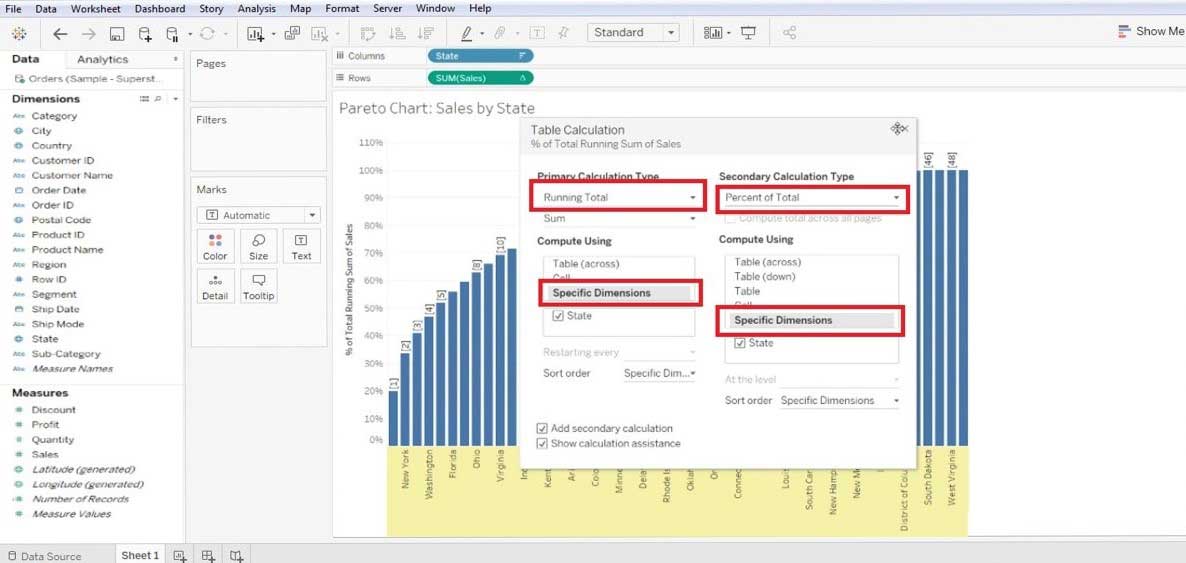
Task: Open Primary Calculation Type Running Total dropdown
Action: [619, 198]
